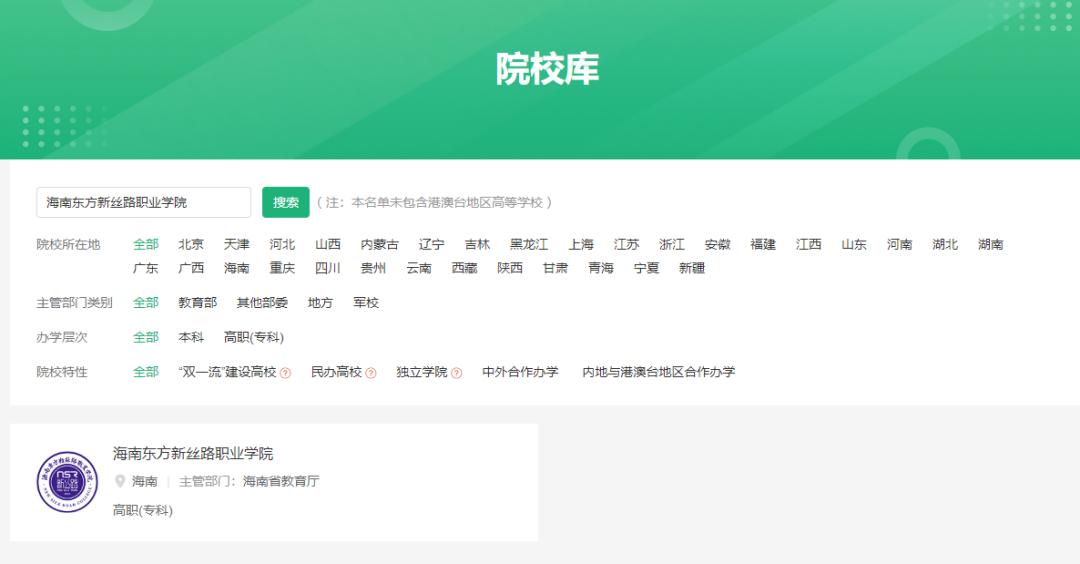
Task: Click 海南省教育厅 in result card
Action: point(281,481)
